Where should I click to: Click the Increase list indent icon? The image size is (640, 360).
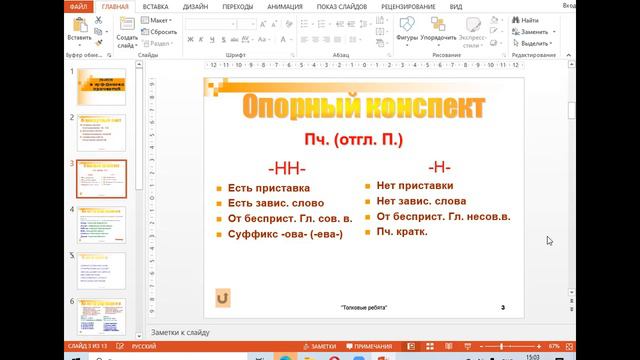tap(351, 24)
